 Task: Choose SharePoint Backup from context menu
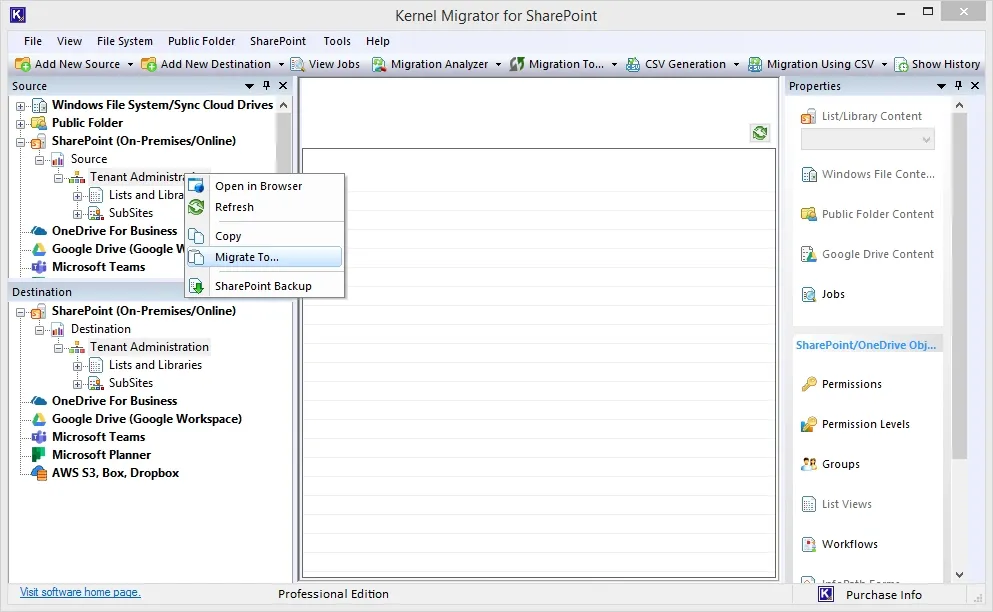tap(265, 286)
